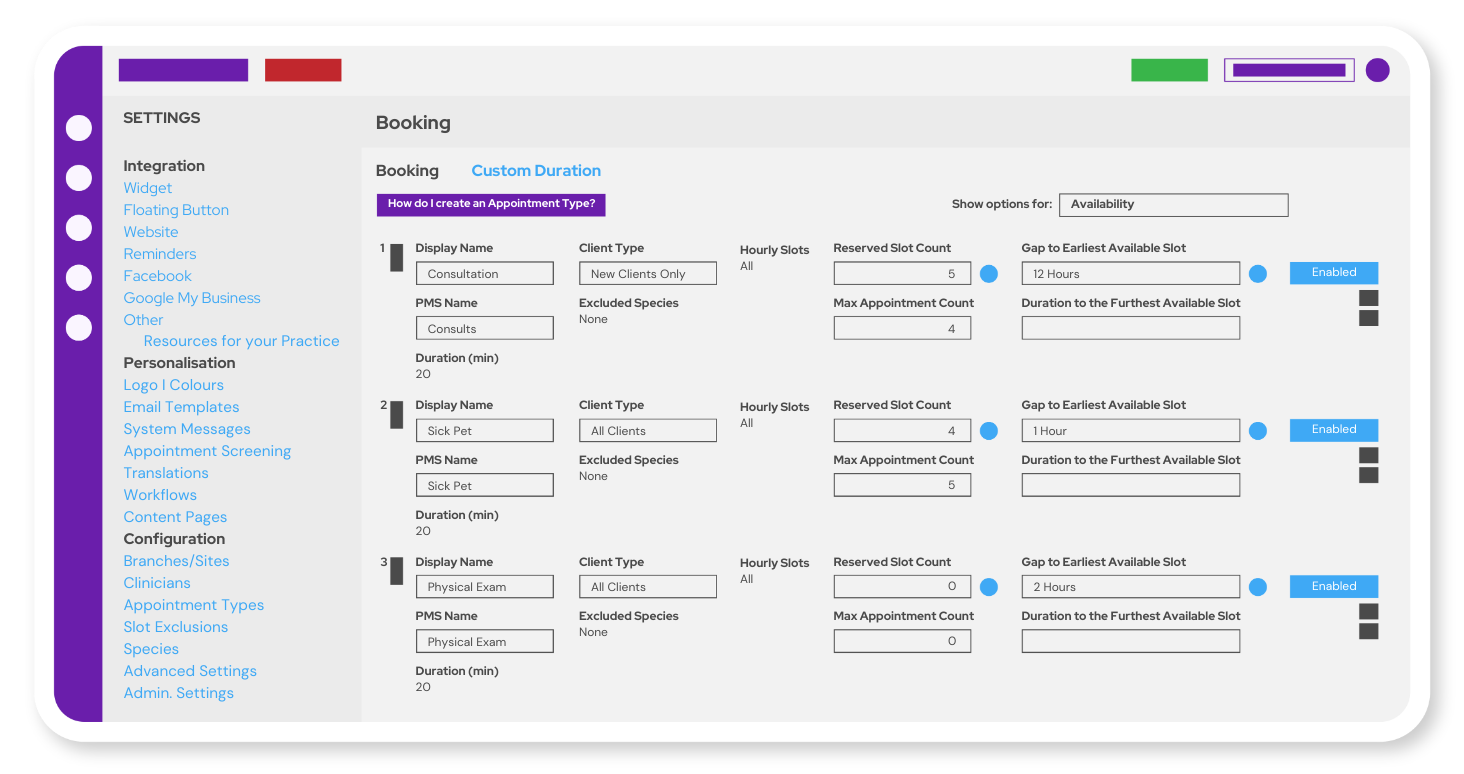Image resolution: width=1464 pixels, height=774 pixels.
Task: Open the Show options for Availability dropdown
Action: [x=1172, y=205]
